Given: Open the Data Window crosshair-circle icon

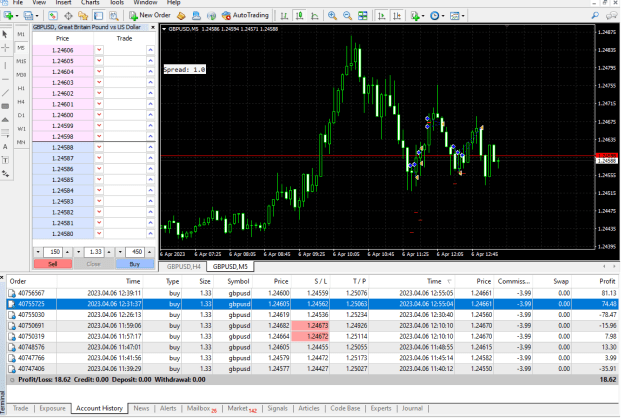Looking at the screenshot, I should (68, 16).
